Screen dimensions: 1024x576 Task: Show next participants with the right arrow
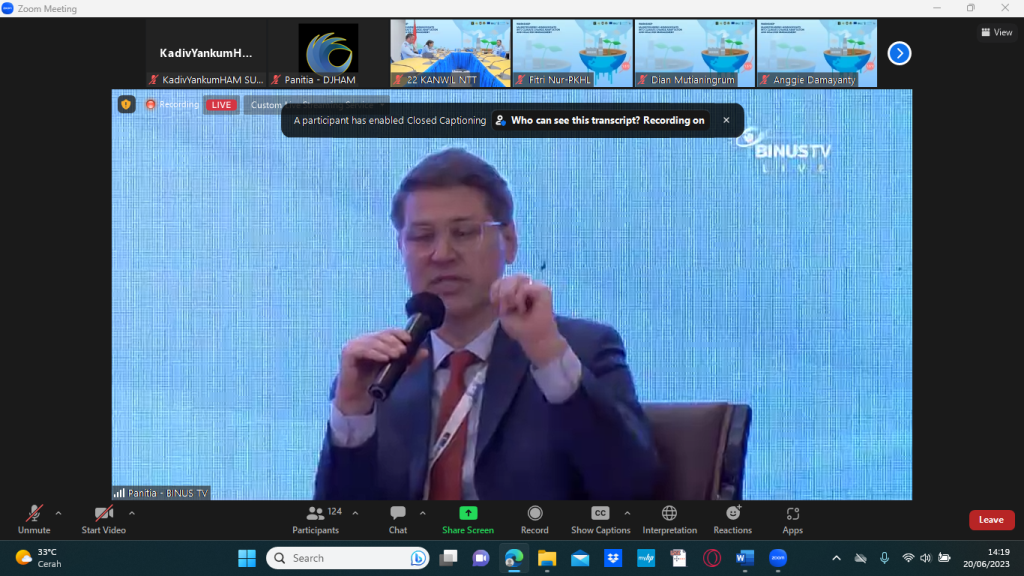899,53
